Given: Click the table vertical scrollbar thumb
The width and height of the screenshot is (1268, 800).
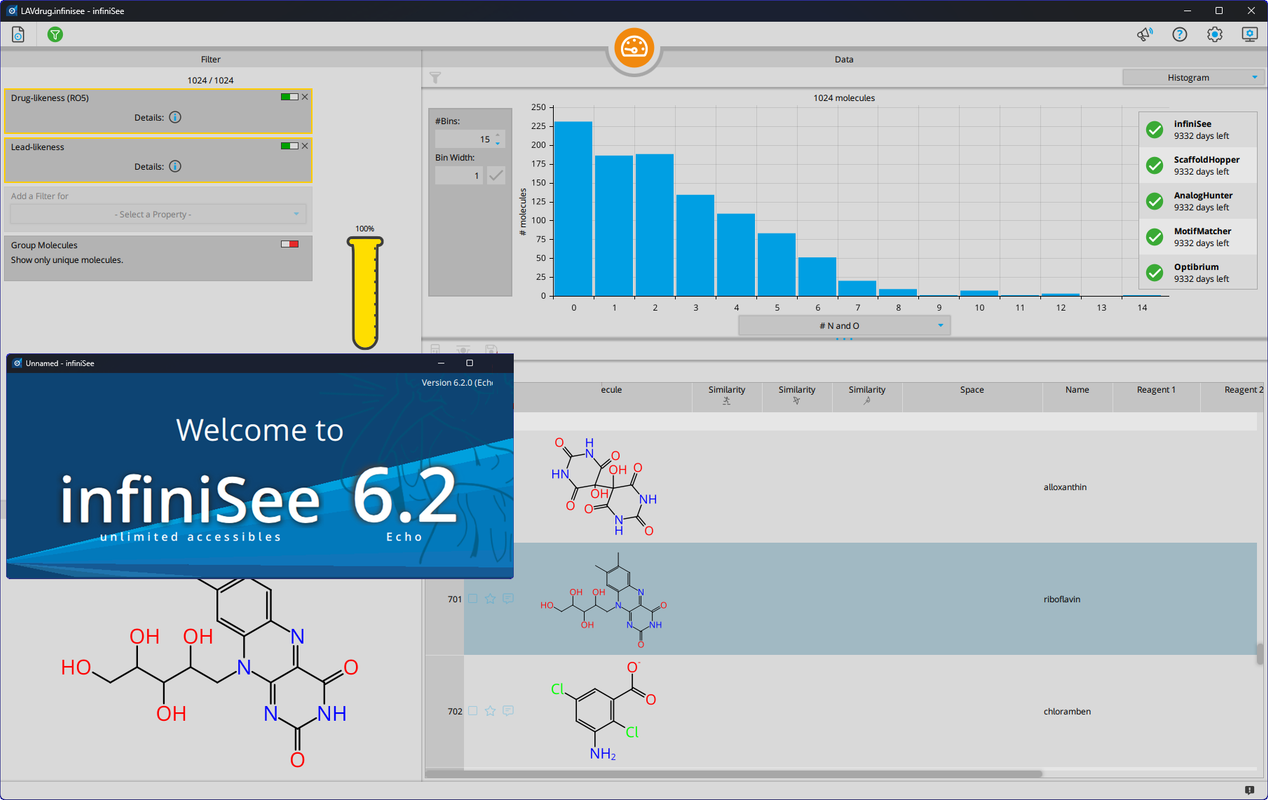Looking at the screenshot, I should (x=1260, y=654).
